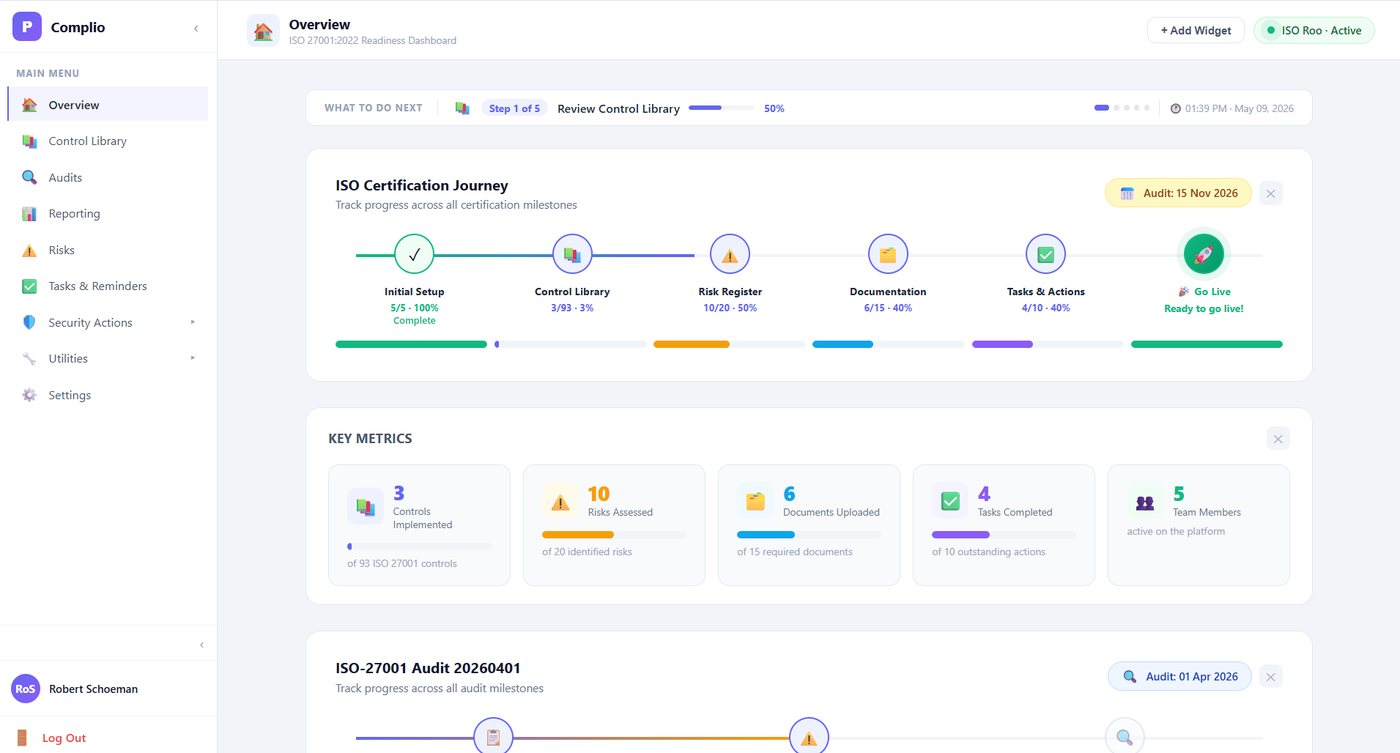This screenshot has width=1400, height=753.
Task: Expand the Utilities submenu
Action: coord(193,358)
